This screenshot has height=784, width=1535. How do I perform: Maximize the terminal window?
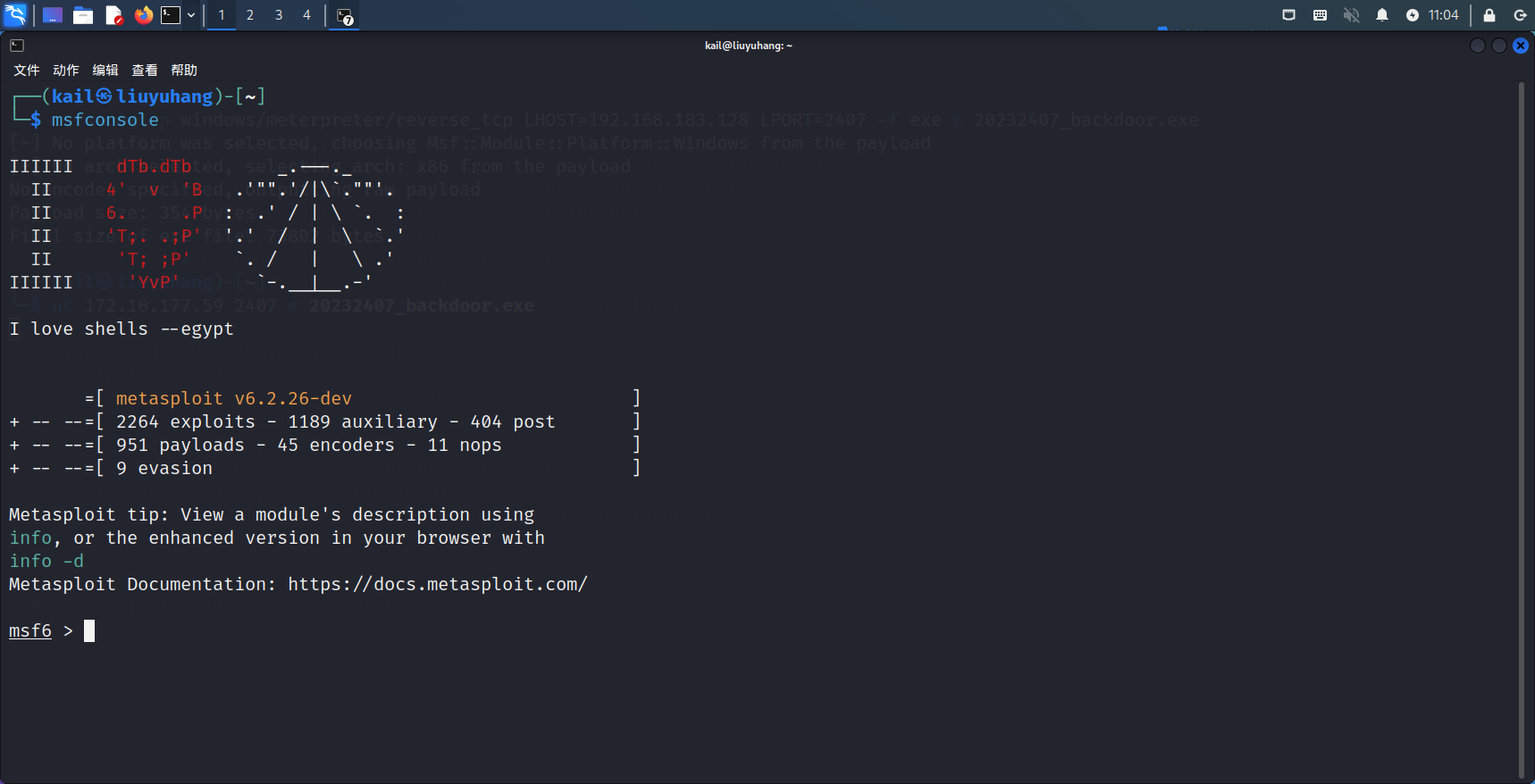[1499, 46]
